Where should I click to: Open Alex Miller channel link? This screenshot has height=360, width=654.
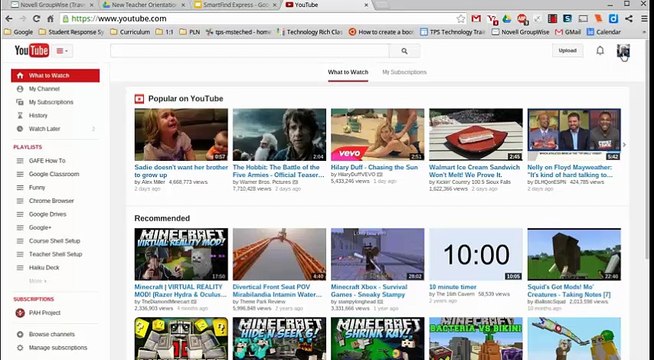(153, 182)
